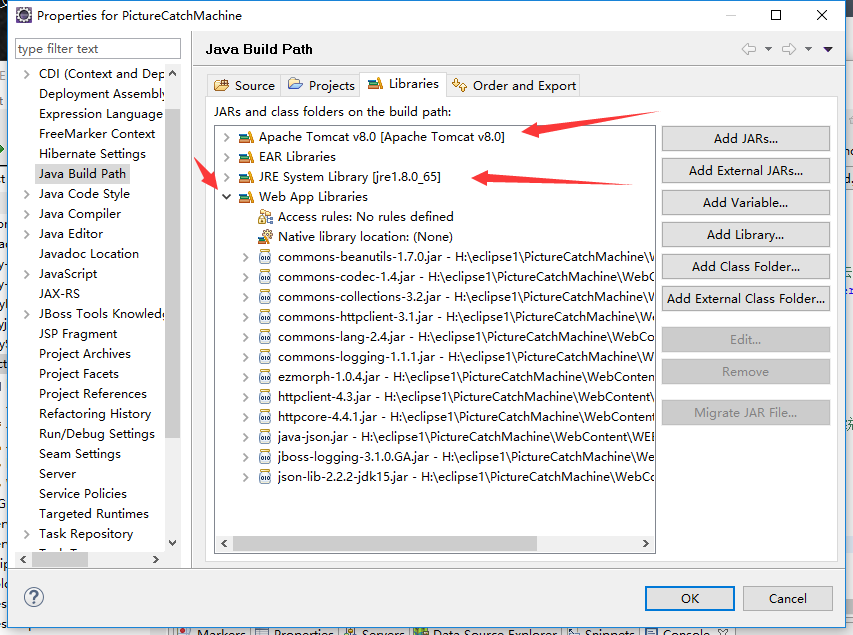The image size is (853, 635).
Task: Open the forward history dropdown arrow
Action: click(x=808, y=49)
